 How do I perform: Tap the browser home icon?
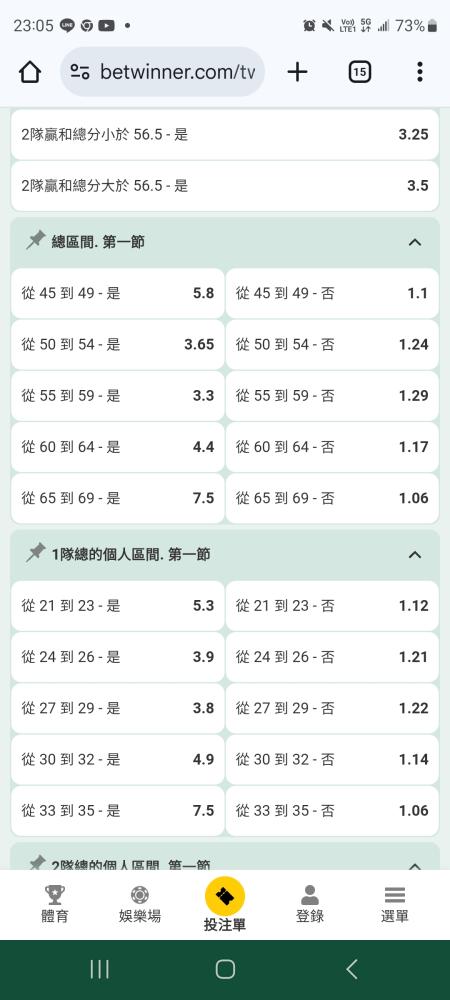point(30,72)
